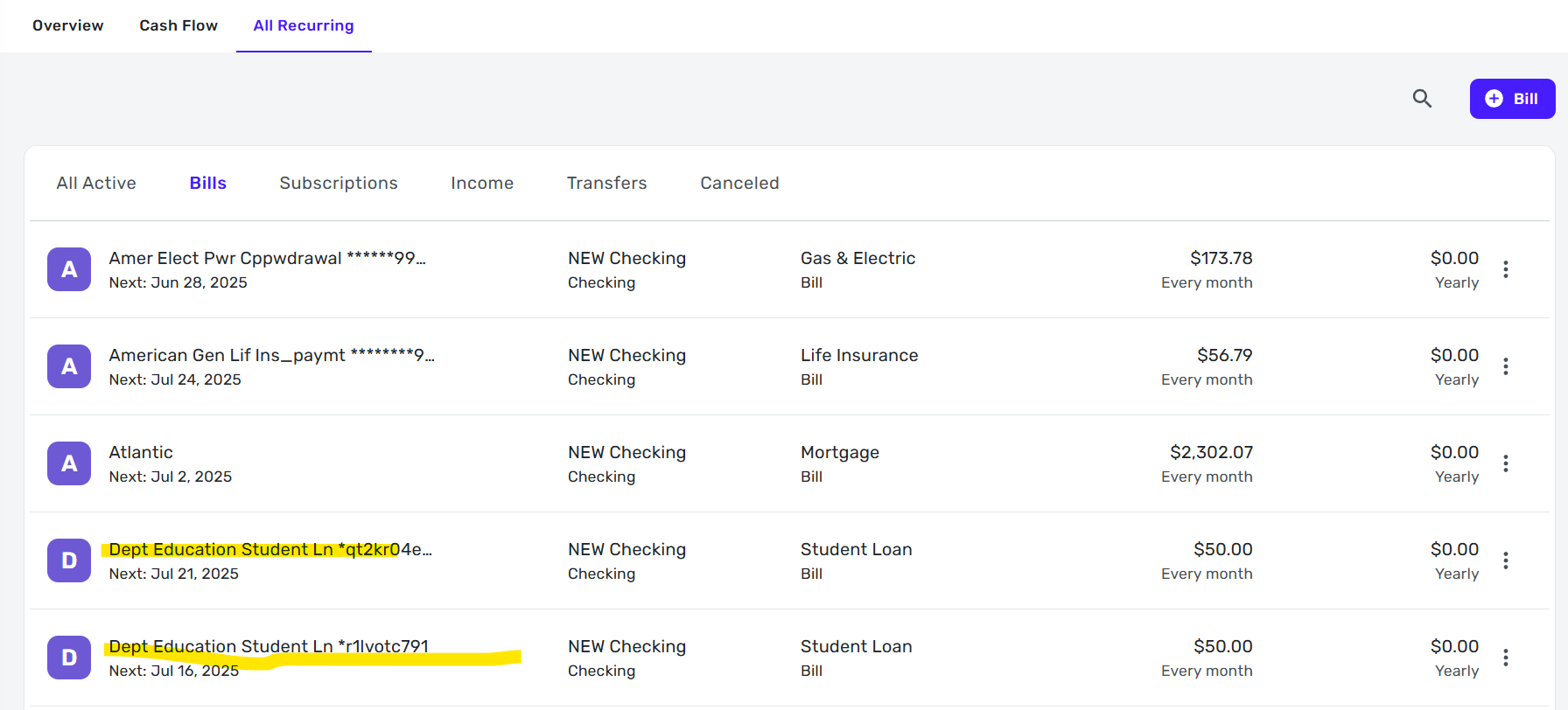Click the Atlantic avatar letter icon
Screen dimensions: 1568x710
click(69, 463)
